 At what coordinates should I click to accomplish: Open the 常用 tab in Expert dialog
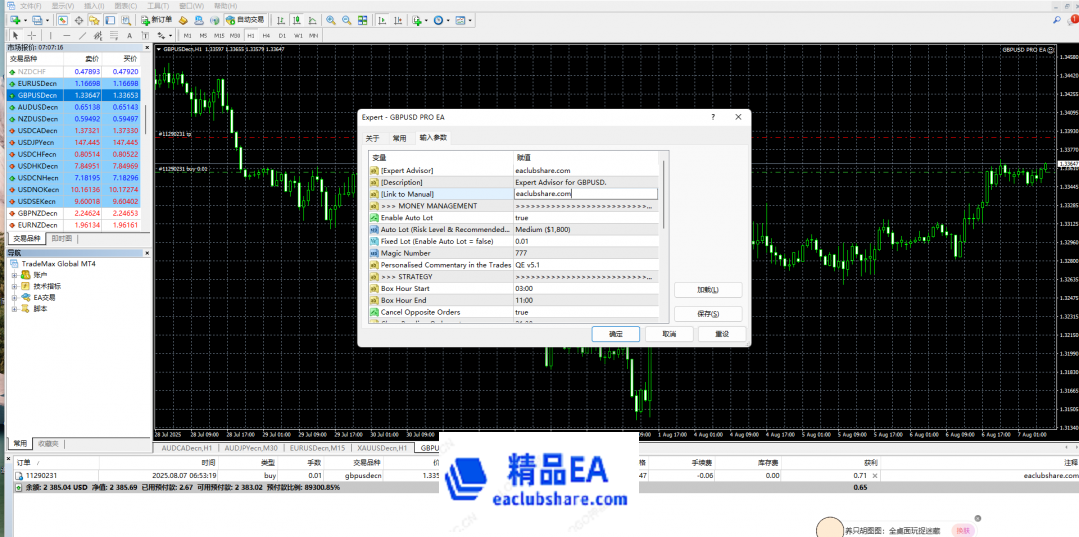pos(399,138)
